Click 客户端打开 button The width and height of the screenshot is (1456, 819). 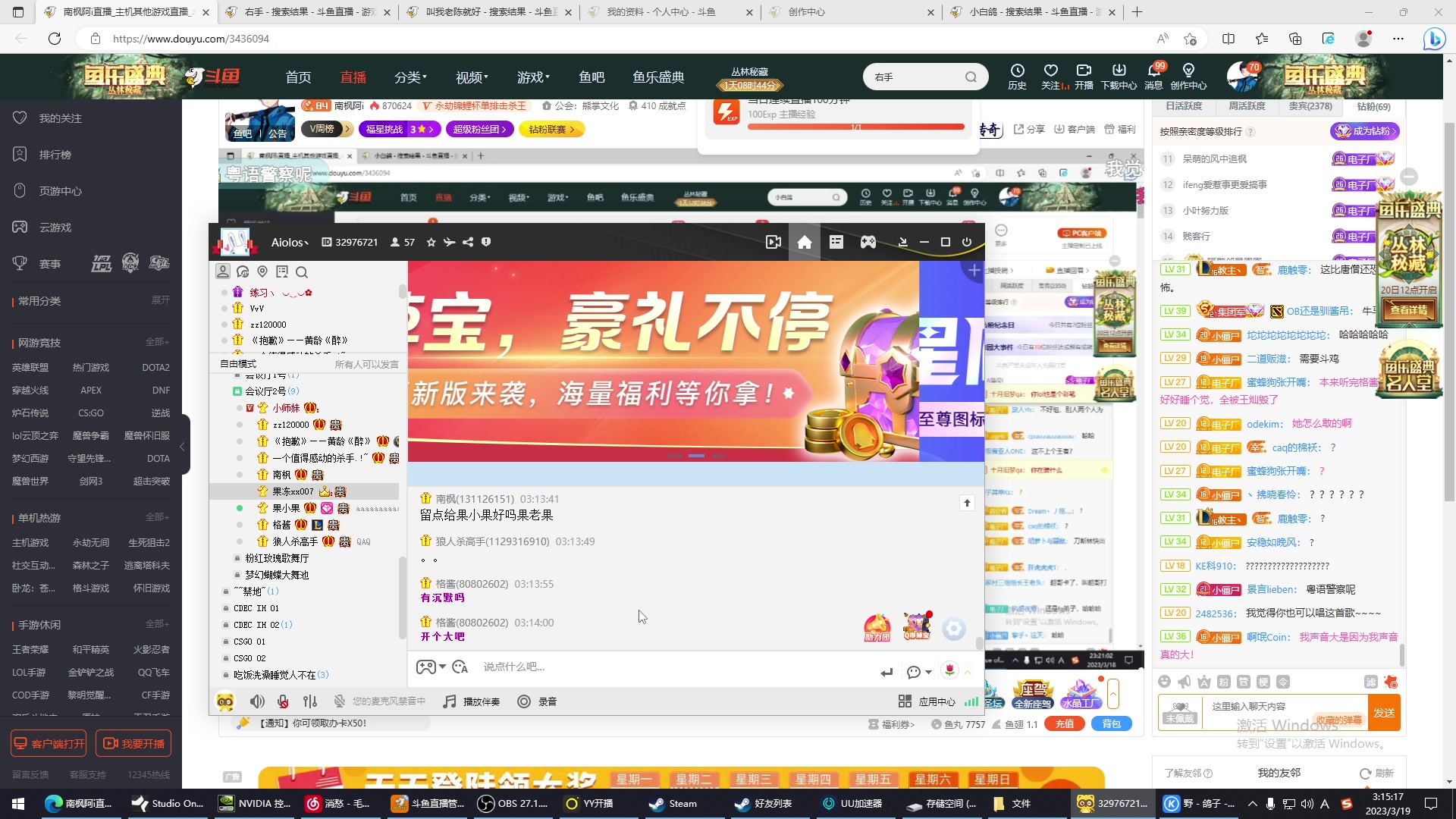(x=49, y=744)
